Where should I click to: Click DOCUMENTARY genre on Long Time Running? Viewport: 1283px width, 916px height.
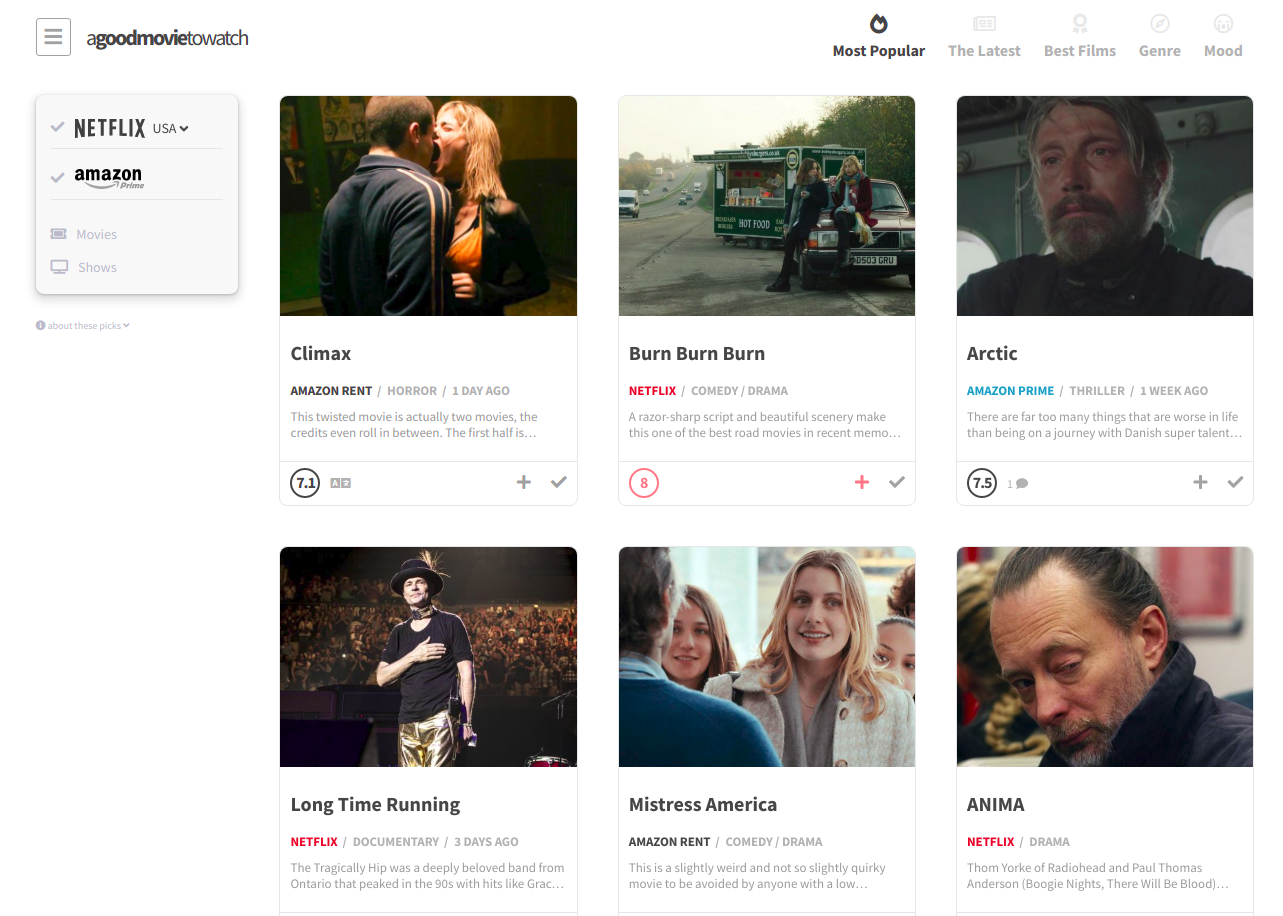point(396,842)
